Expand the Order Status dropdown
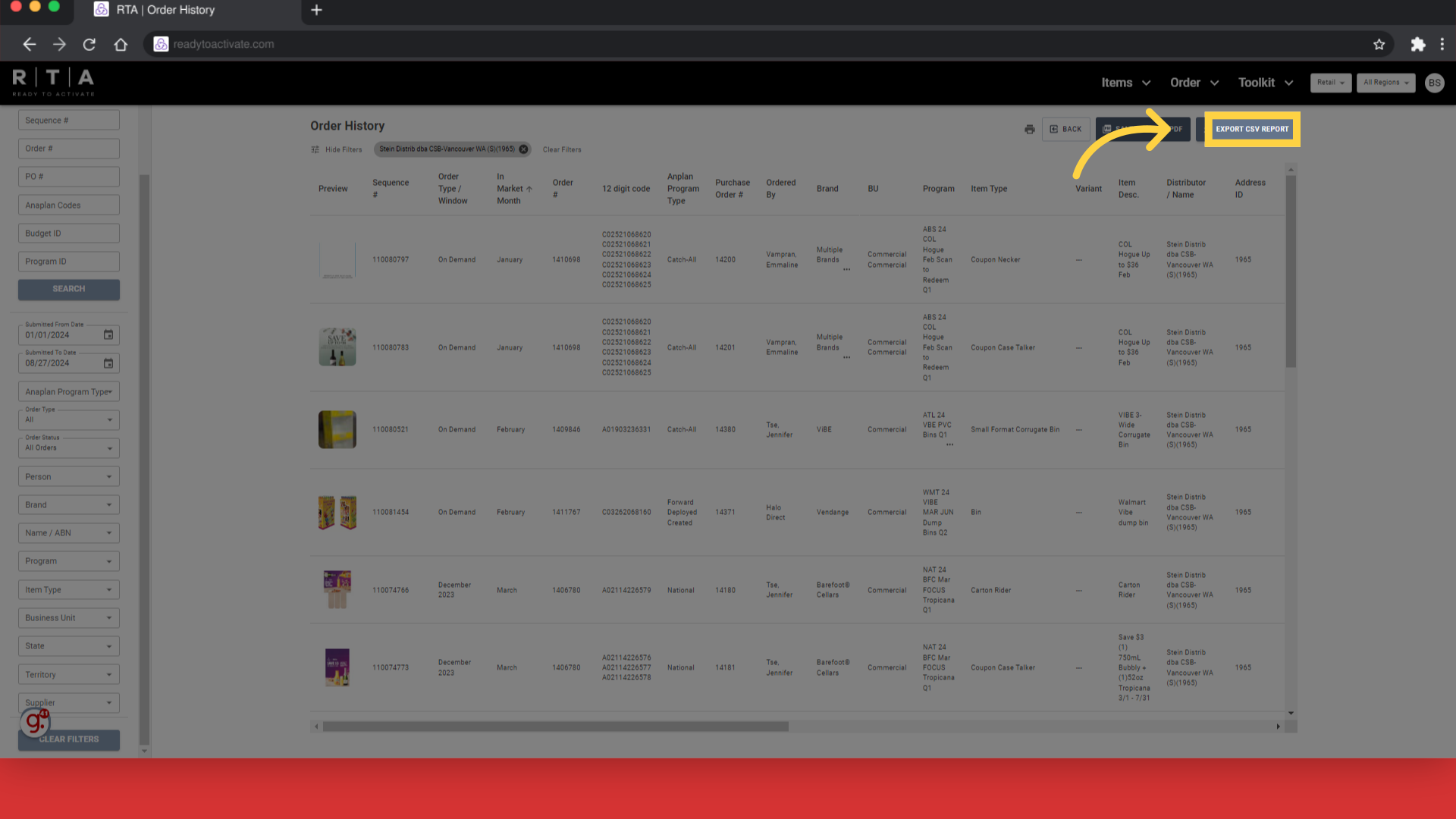The image size is (1456, 819). [x=69, y=448]
